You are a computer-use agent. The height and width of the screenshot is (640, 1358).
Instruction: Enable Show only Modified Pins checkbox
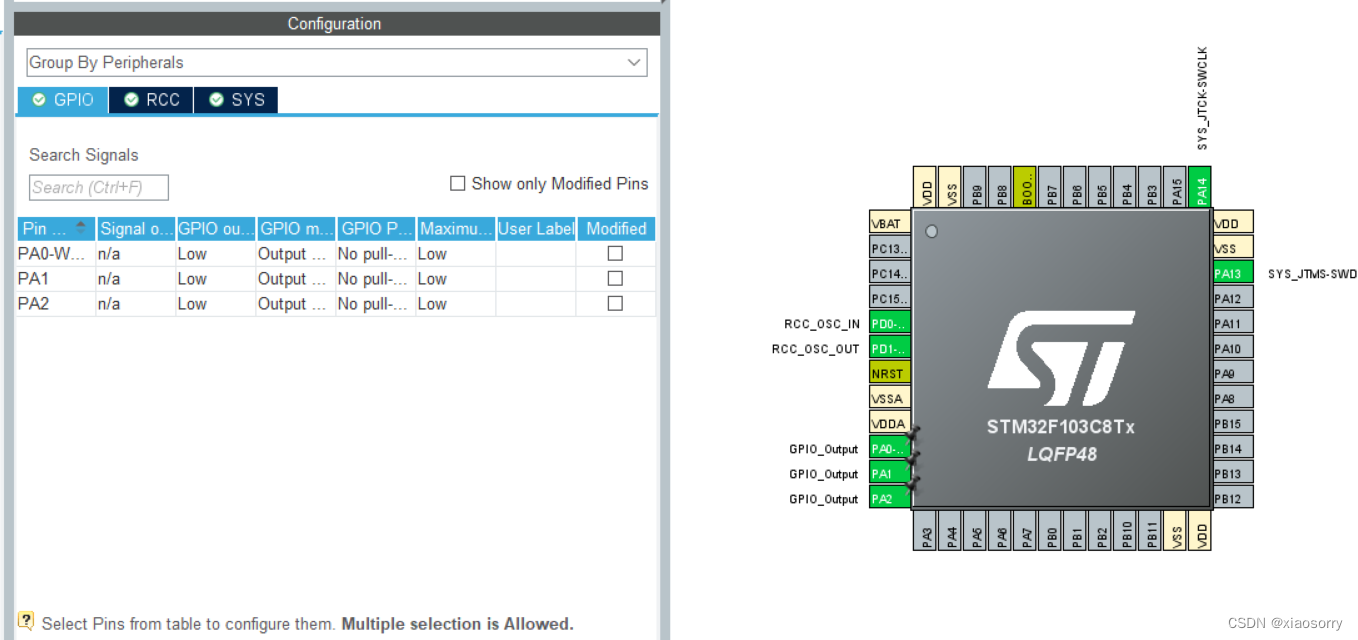click(457, 183)
